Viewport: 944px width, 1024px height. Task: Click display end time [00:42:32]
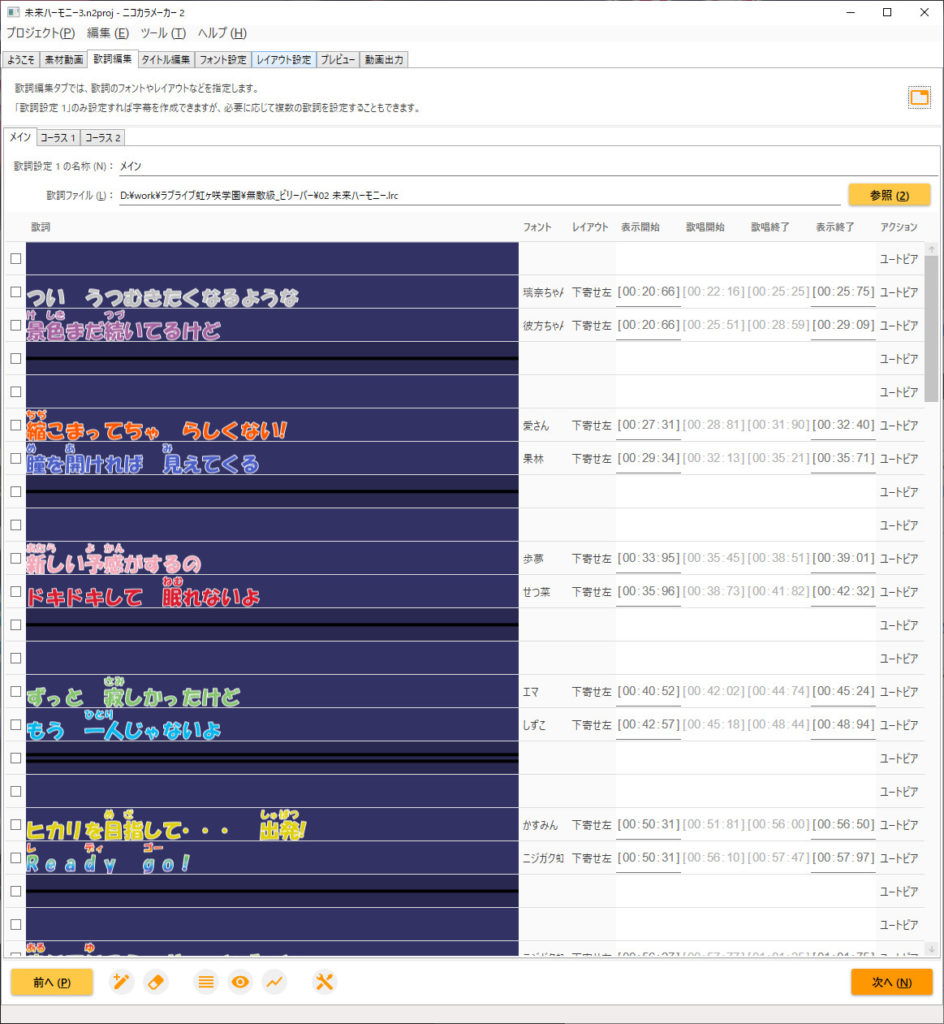coord(843,592)
